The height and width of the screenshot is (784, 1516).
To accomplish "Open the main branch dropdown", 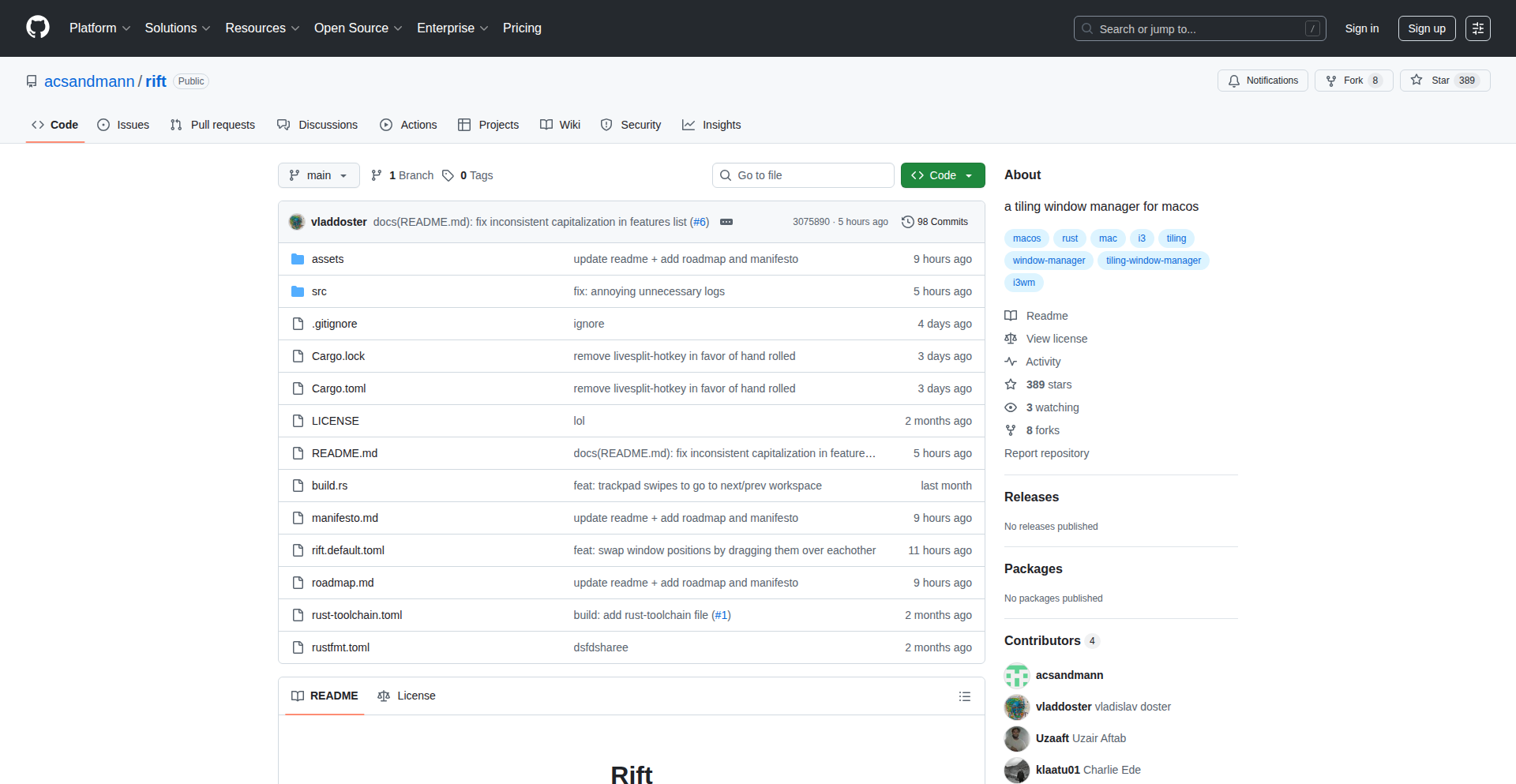I will pyautogui.click(x=318, y=175).
